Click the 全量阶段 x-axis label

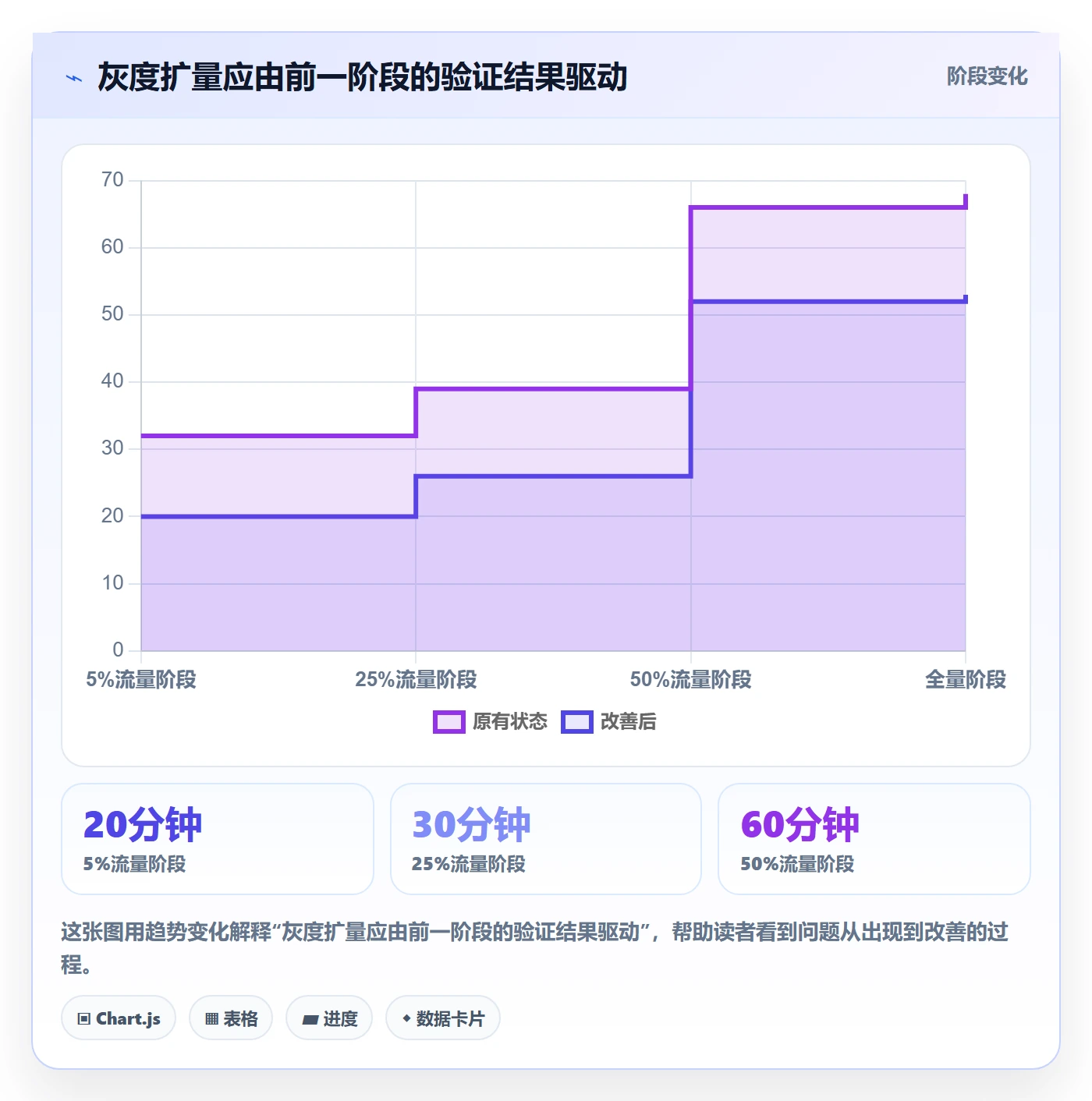[x=966, y=680]
